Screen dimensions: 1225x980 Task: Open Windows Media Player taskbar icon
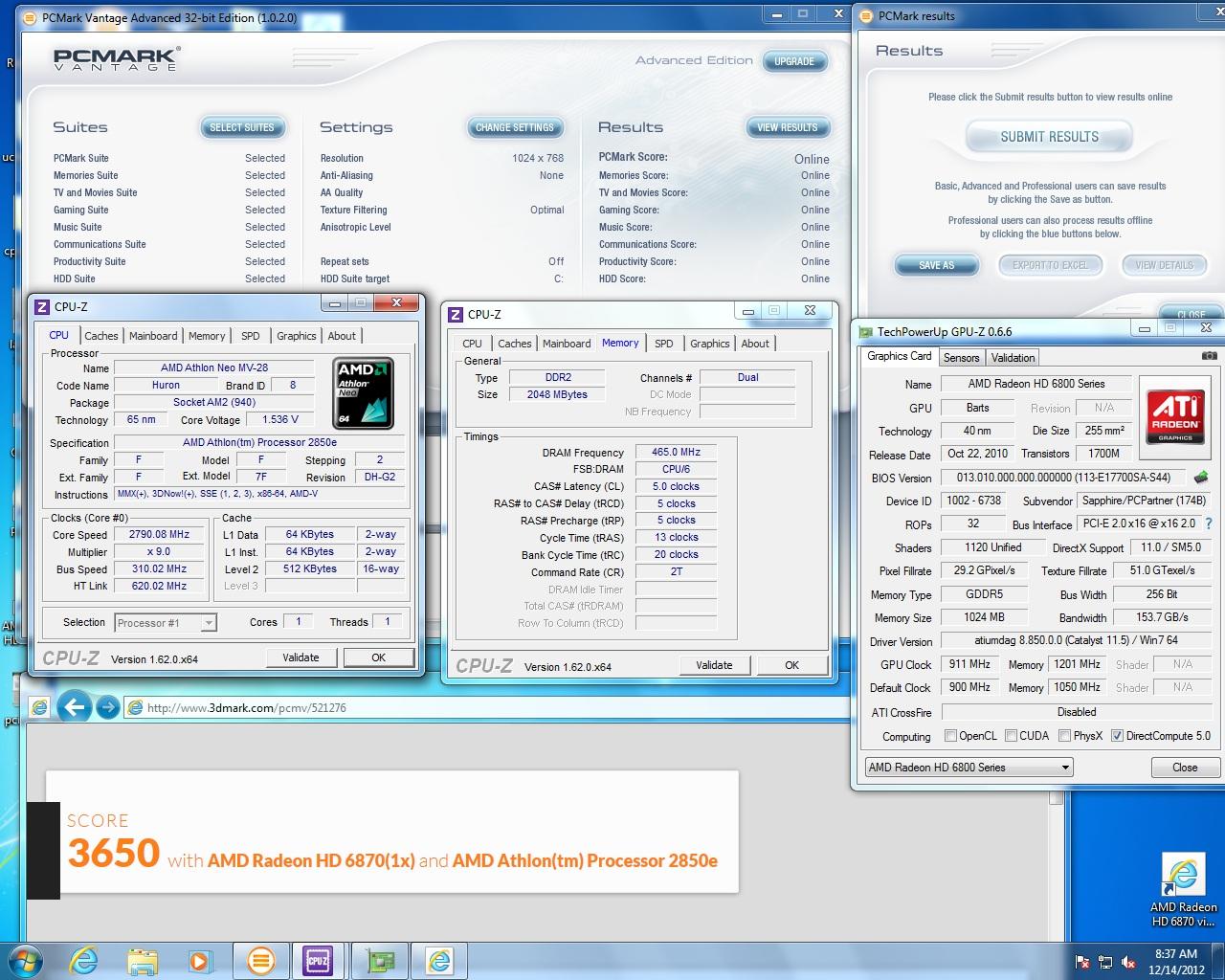pos(199,960)
